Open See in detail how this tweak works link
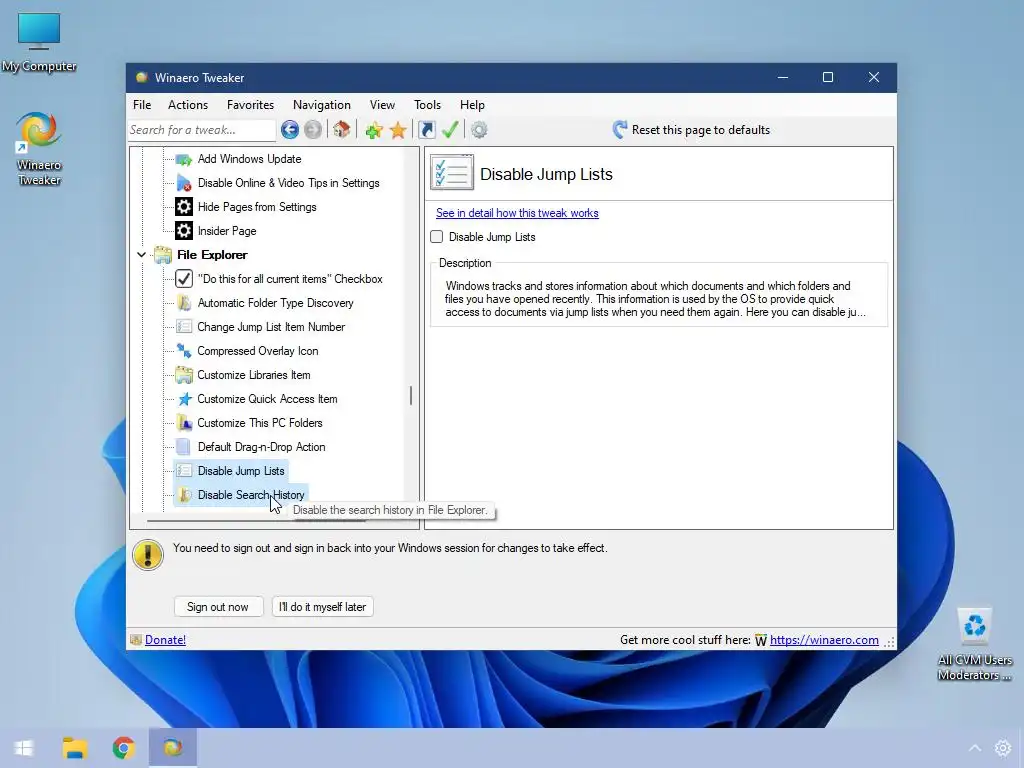The image size is (1024, 768). [x=517, y=213]
